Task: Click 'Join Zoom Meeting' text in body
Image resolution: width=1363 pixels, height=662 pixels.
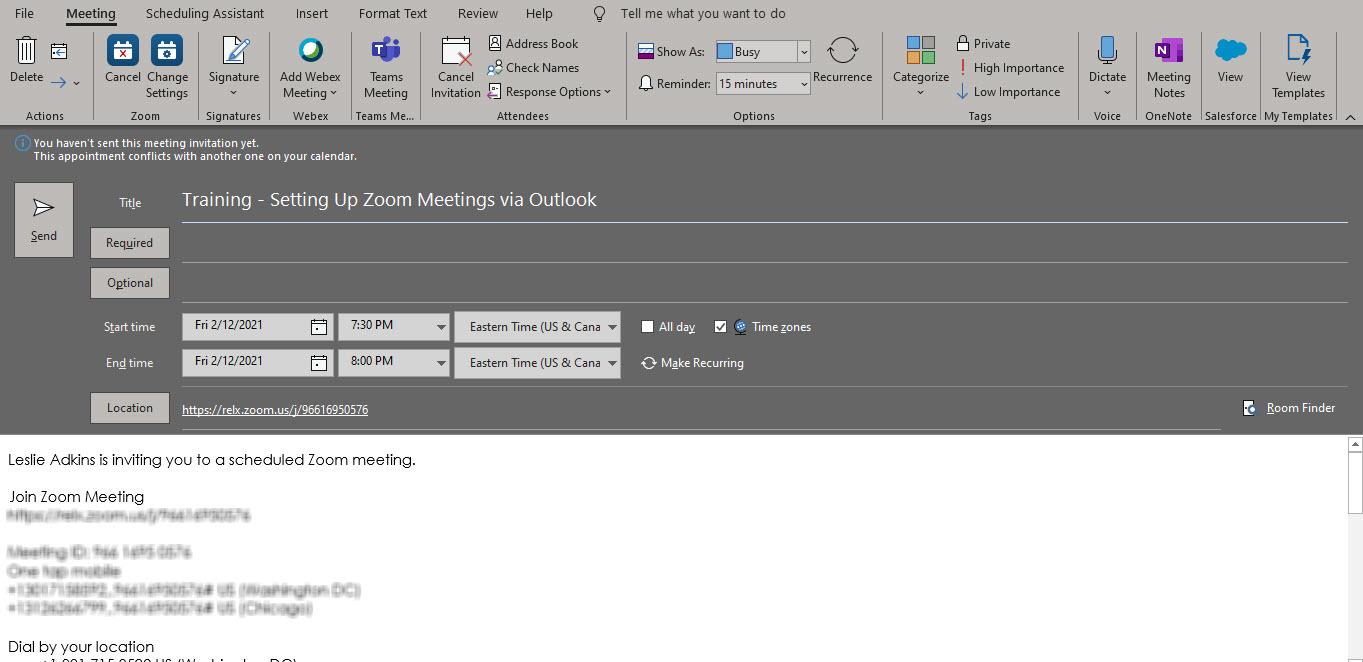Action: point(77,497)
